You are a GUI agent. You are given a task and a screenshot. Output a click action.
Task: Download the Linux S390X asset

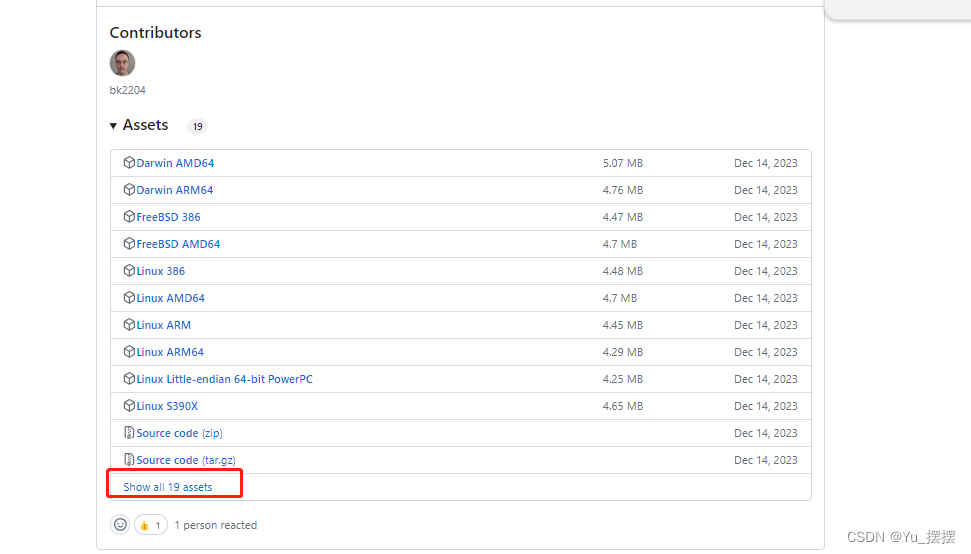click(167, 406)
